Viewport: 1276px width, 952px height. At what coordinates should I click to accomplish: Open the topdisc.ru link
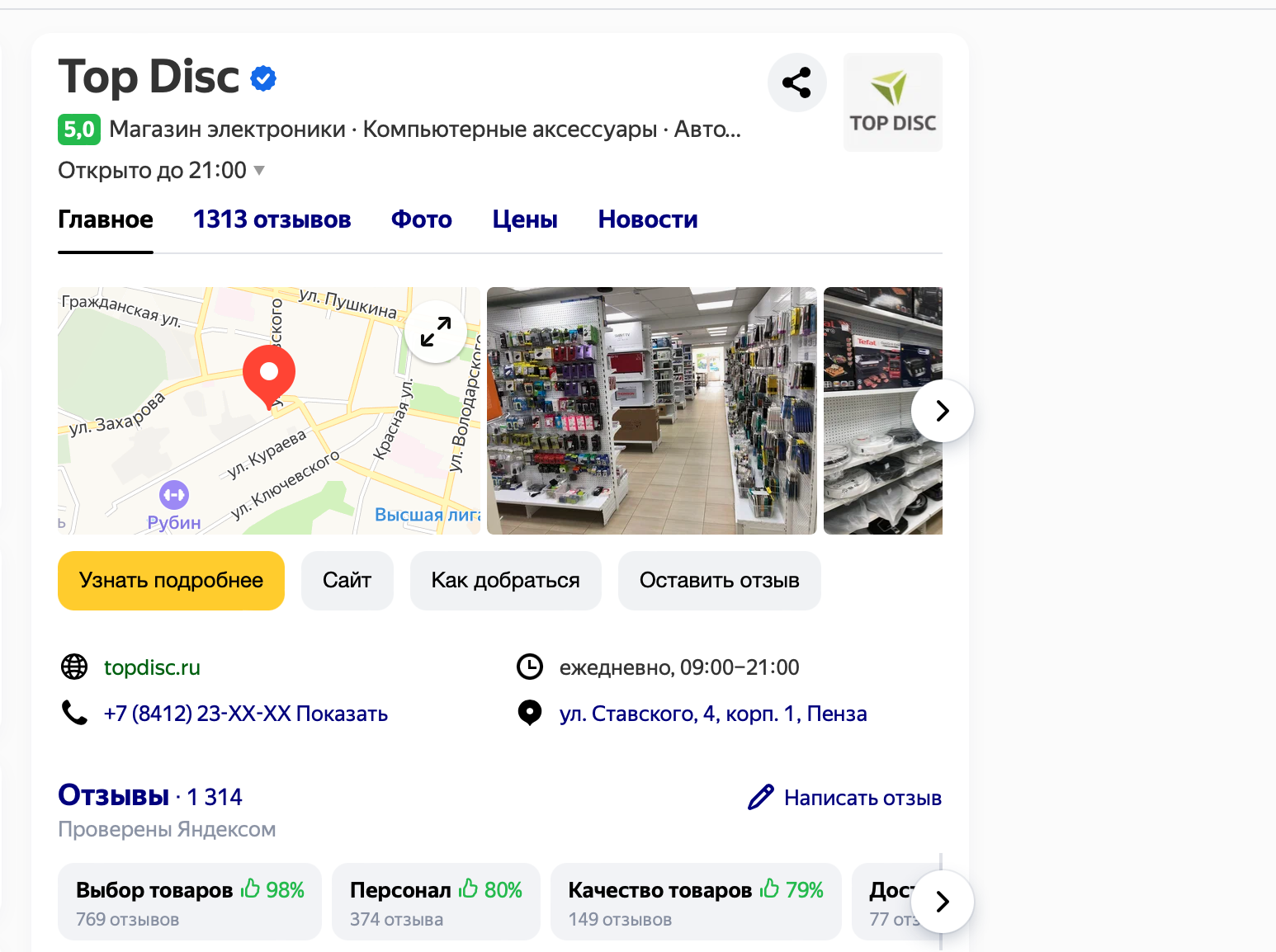[x=152, y=667]
